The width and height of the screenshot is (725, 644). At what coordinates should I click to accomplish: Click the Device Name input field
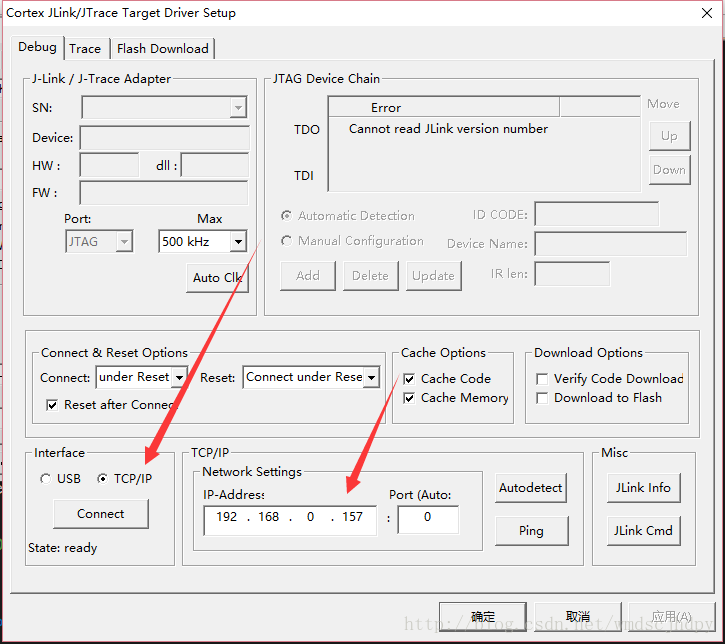point(611,244)
